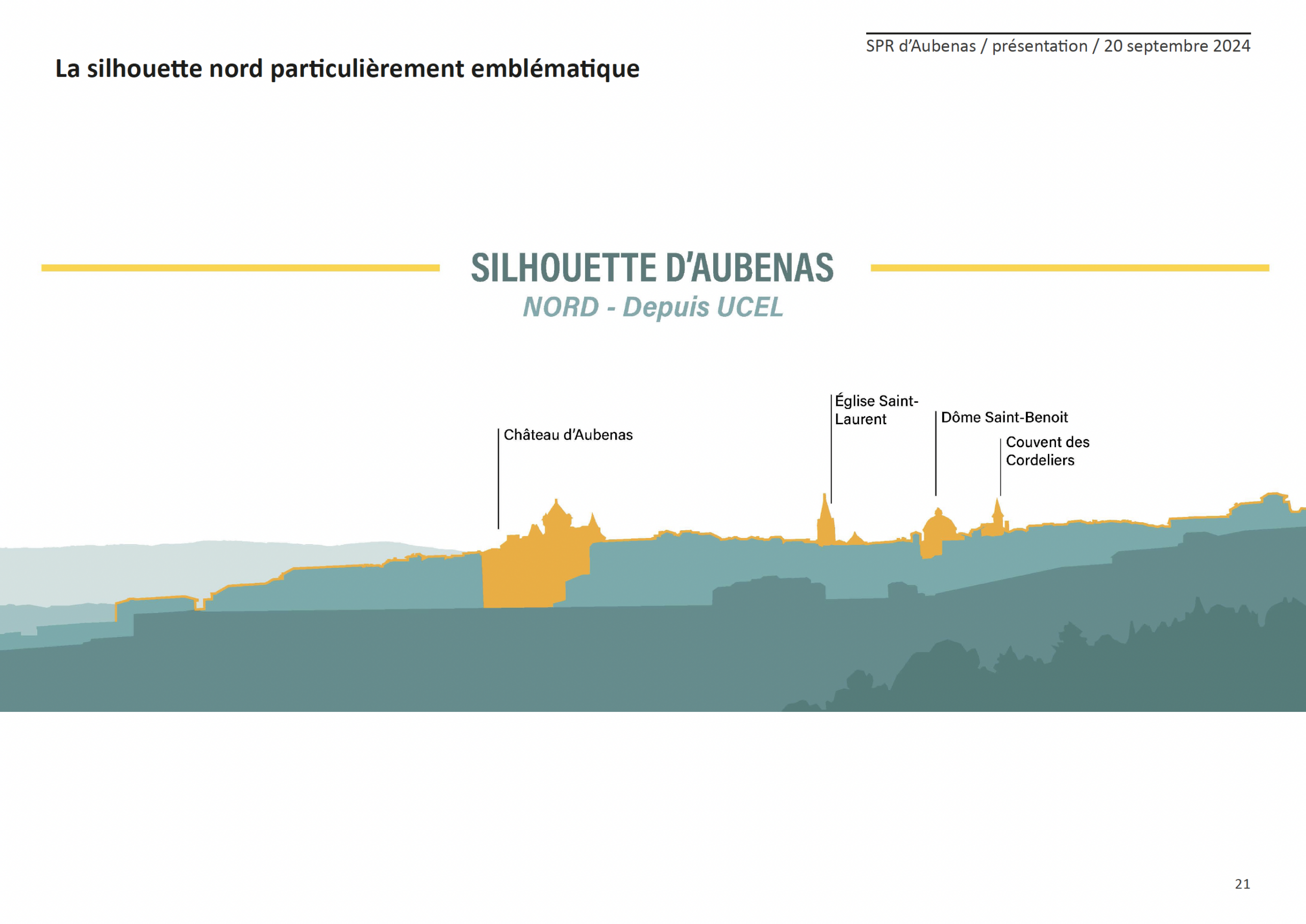
Task: Click the small orange pyramid roof near church
Action: pyautogui.click(x=855, y=538)
